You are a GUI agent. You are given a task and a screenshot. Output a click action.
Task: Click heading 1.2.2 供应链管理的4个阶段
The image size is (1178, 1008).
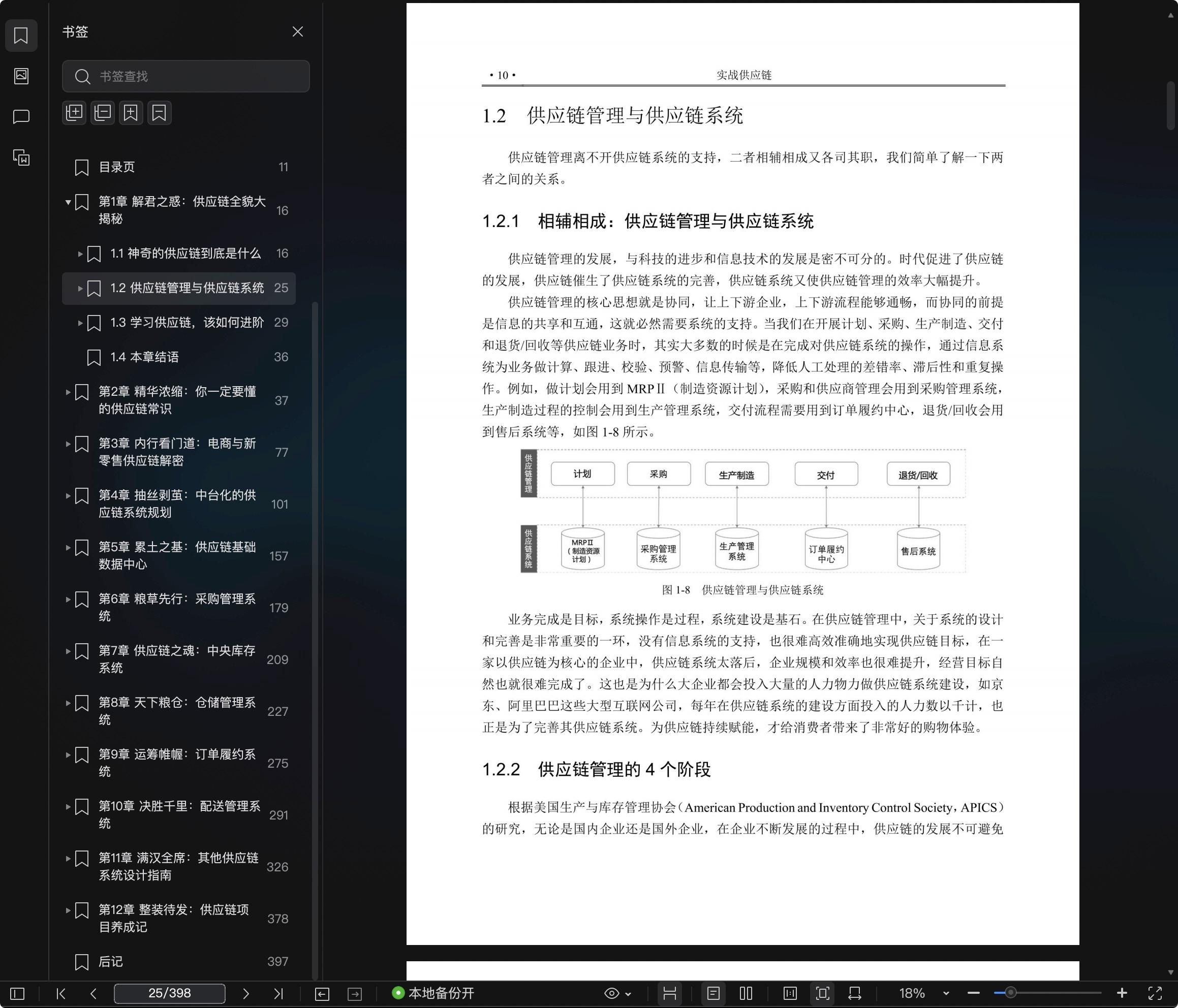point(597,769)
